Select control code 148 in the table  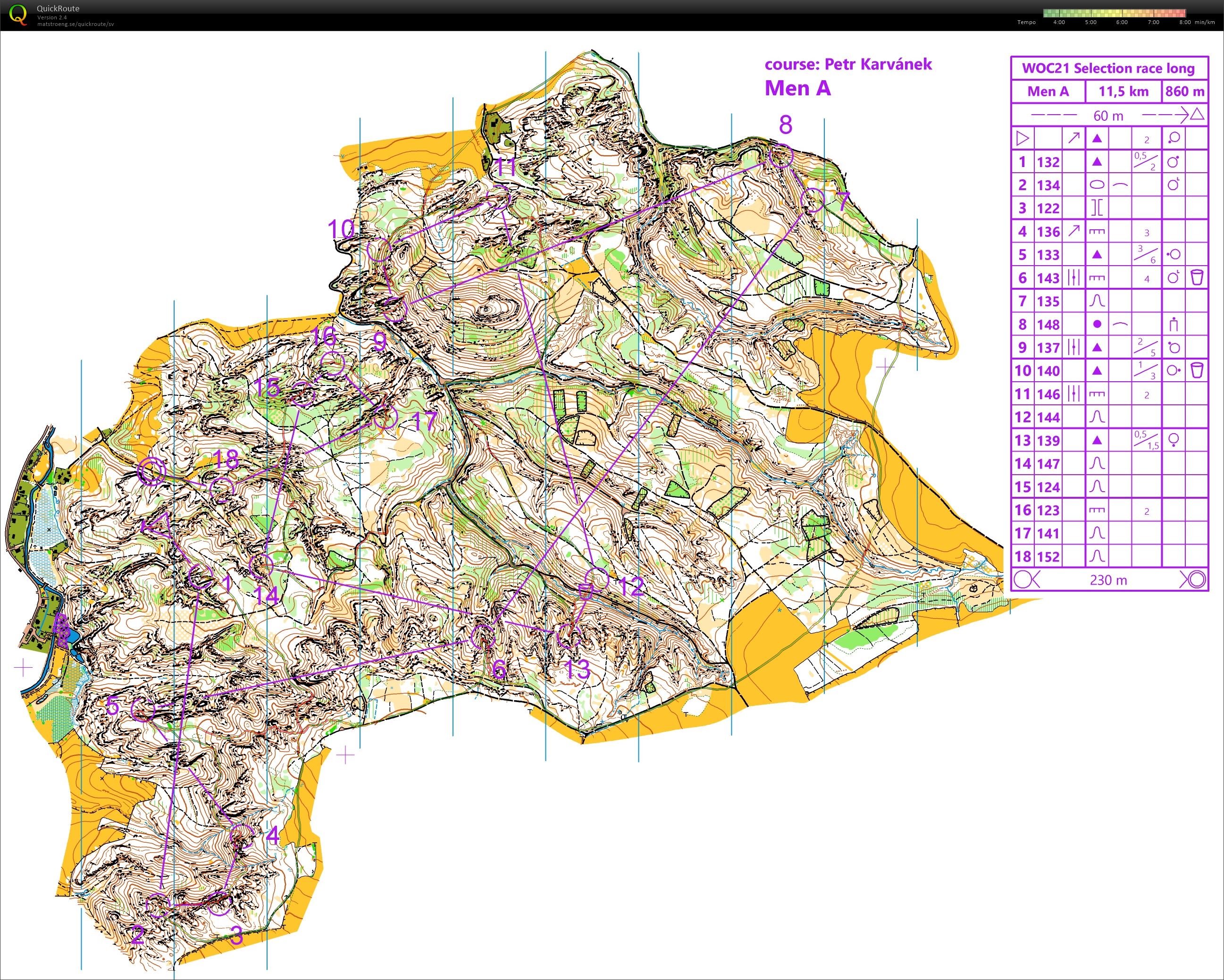pyautogui.click(x=1048, y=324)
